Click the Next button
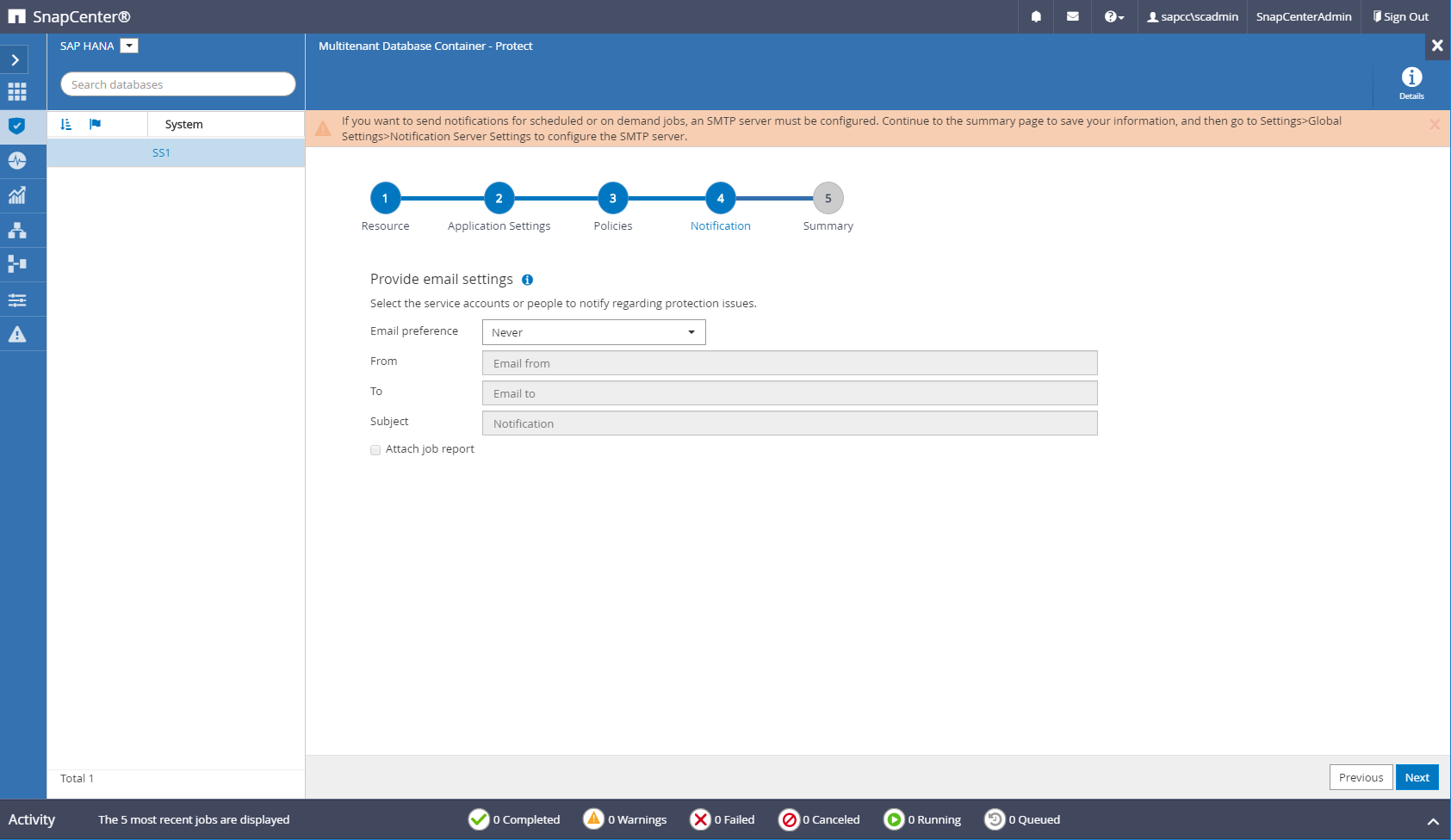This screenshot has width=1451, height=840. point(1417,777)
